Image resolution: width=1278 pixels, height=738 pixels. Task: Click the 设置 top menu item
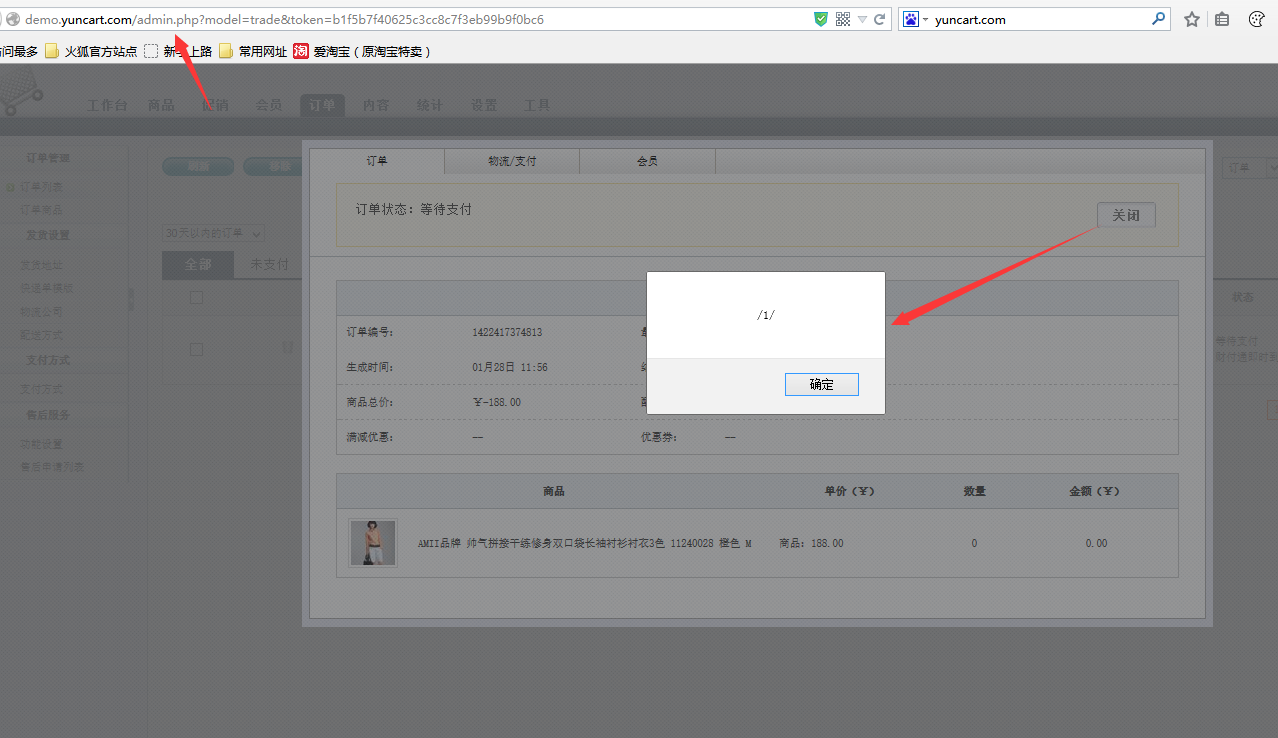pyautogui.click(x=484, y=105)
